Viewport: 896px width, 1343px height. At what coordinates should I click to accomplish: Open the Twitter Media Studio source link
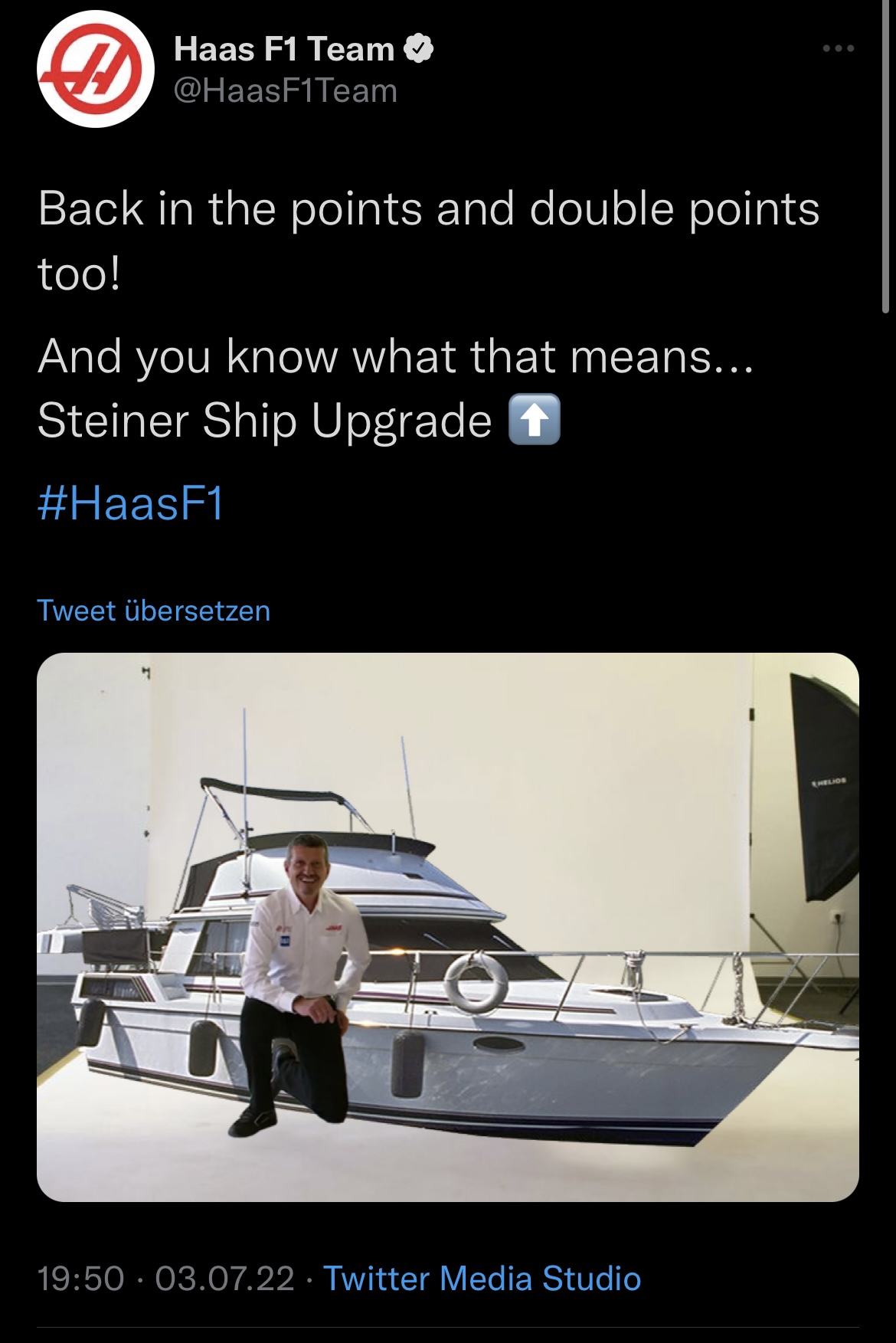482,1278
